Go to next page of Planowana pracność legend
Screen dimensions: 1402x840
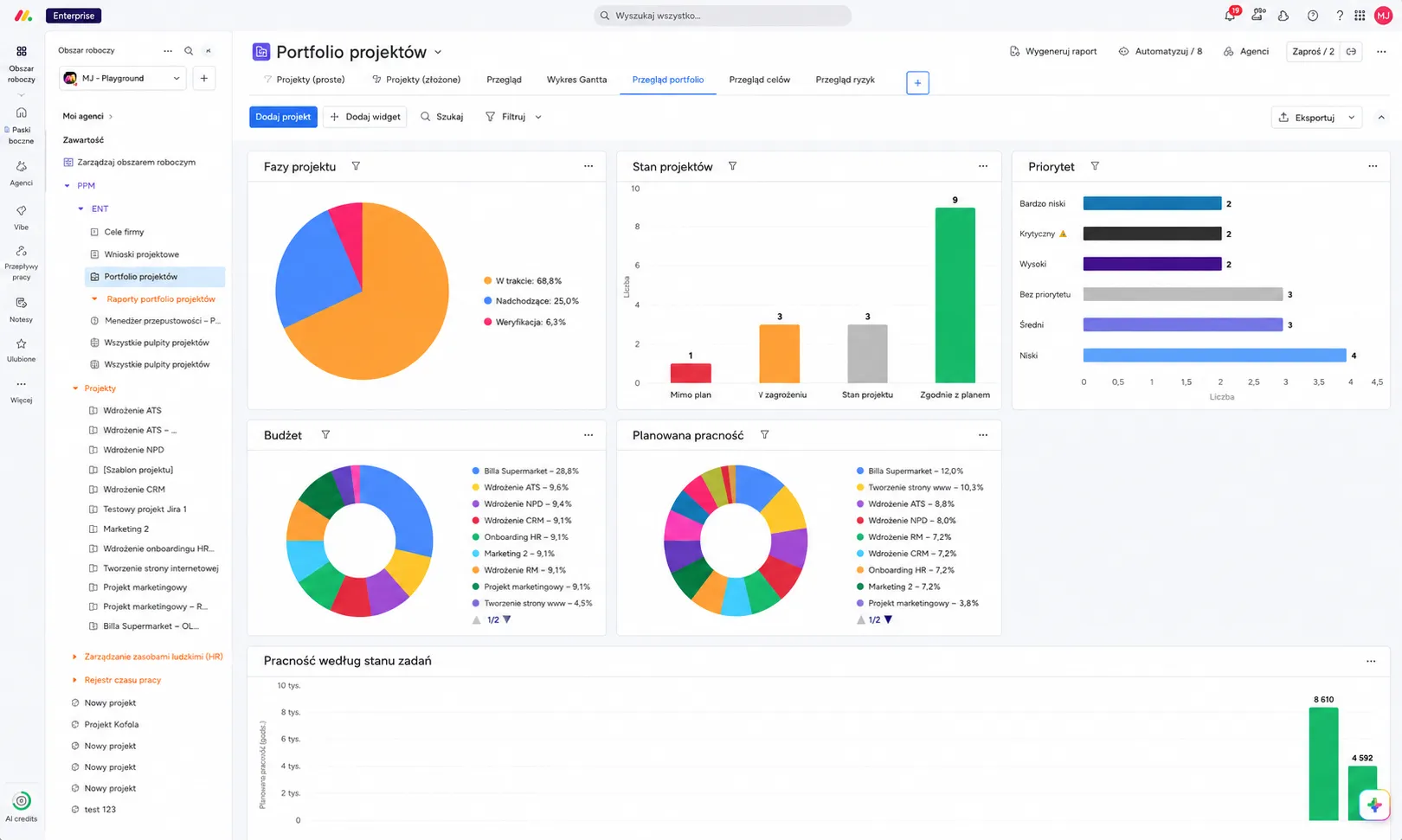tap(888, 619)
